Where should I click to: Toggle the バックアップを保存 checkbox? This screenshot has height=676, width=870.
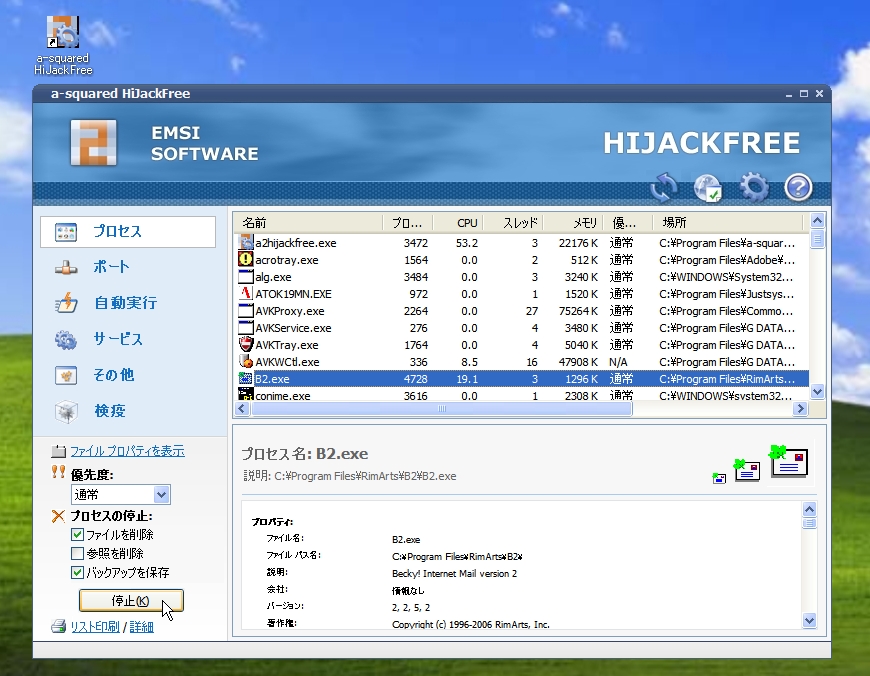point(78,572)
